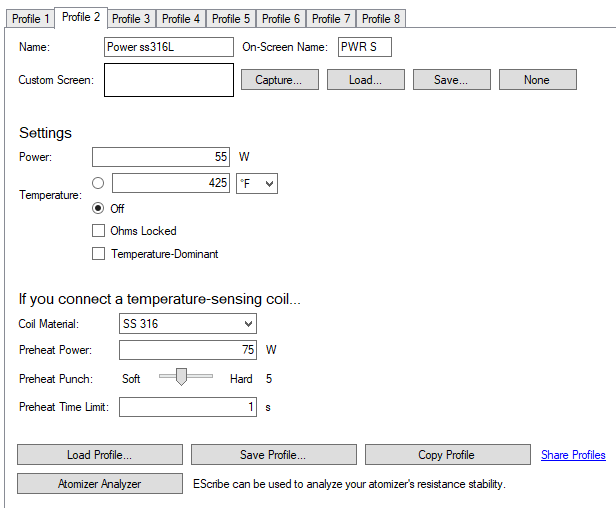Open the Profile 5 tab
The width and height of the screenshot is (616, 508).
point(231,19)
